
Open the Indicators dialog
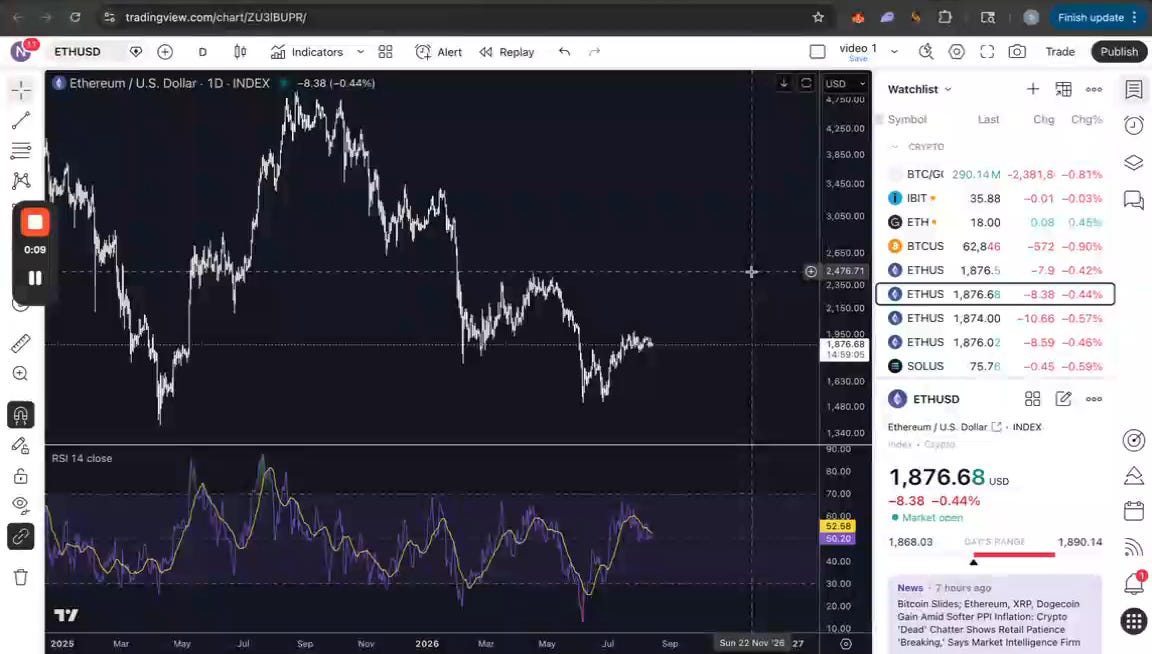coord(307,51)
